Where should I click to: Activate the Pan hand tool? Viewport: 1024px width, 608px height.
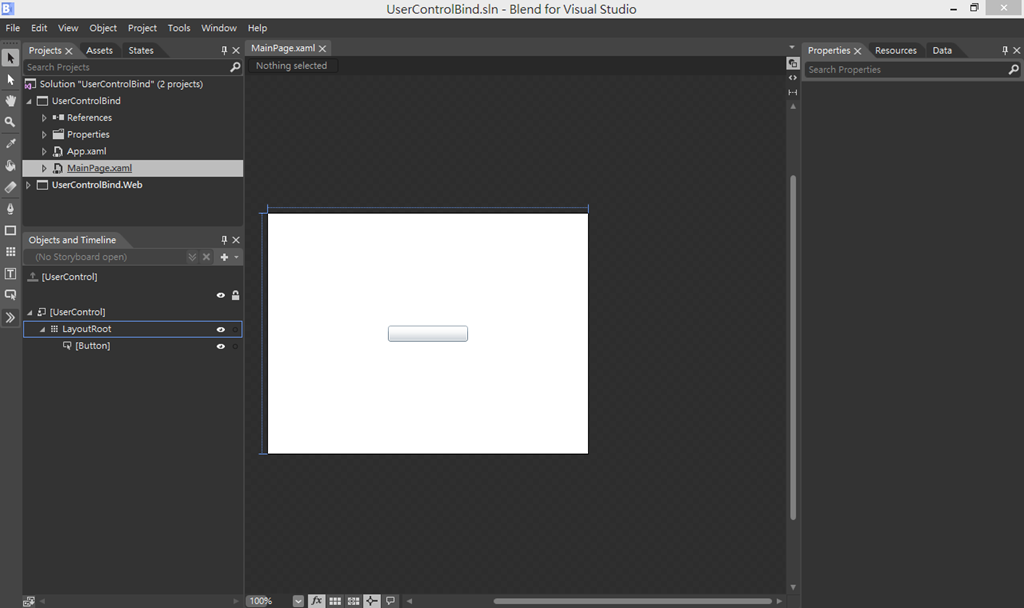click(10, 101)
